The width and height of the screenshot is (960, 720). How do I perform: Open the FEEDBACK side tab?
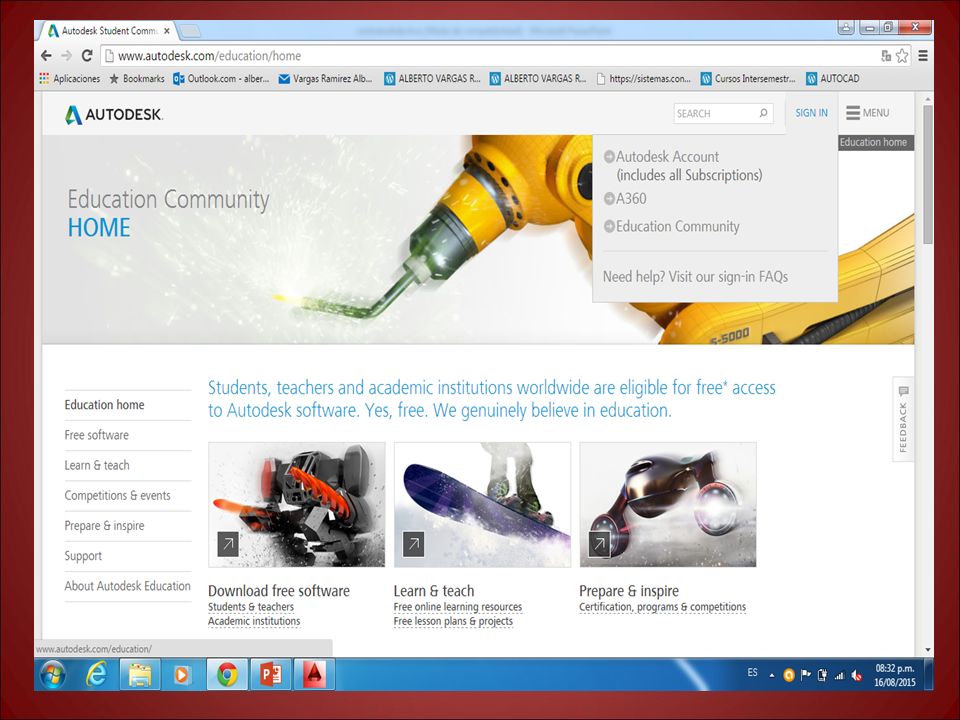(903, 420)
